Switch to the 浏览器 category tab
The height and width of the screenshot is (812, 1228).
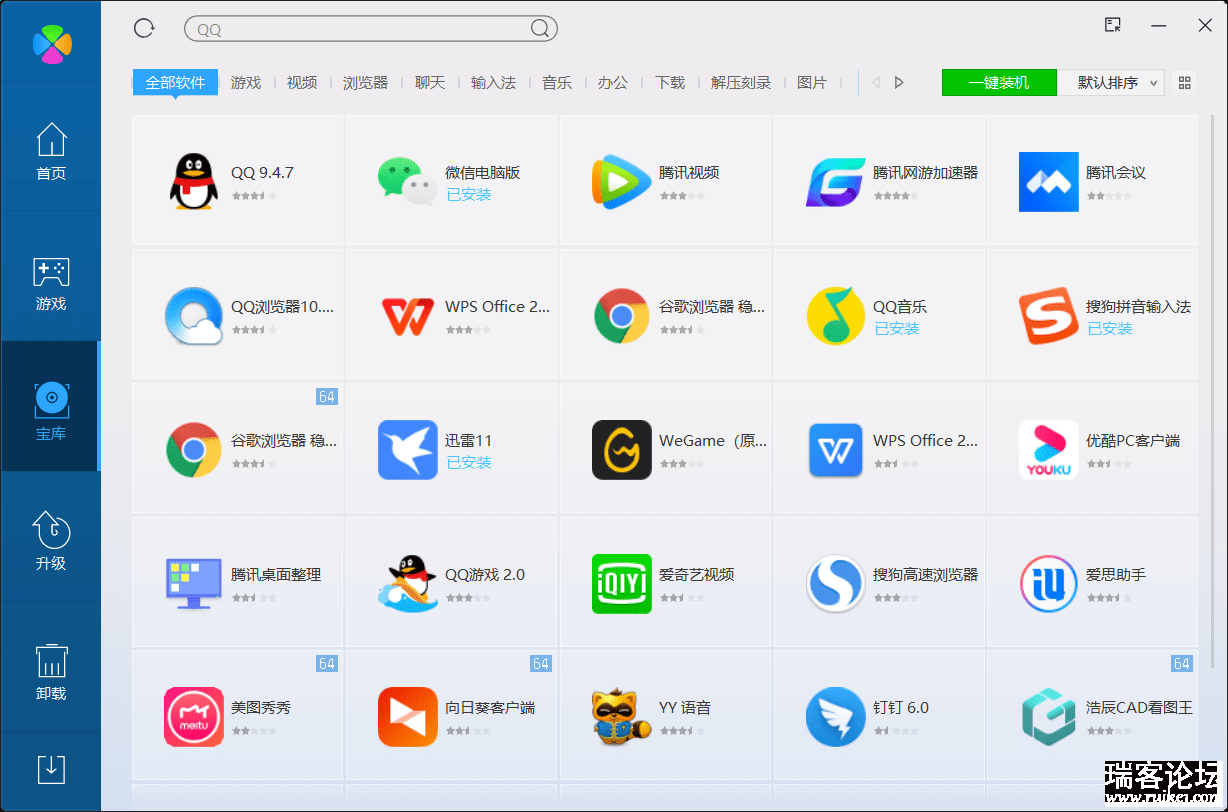366,83
